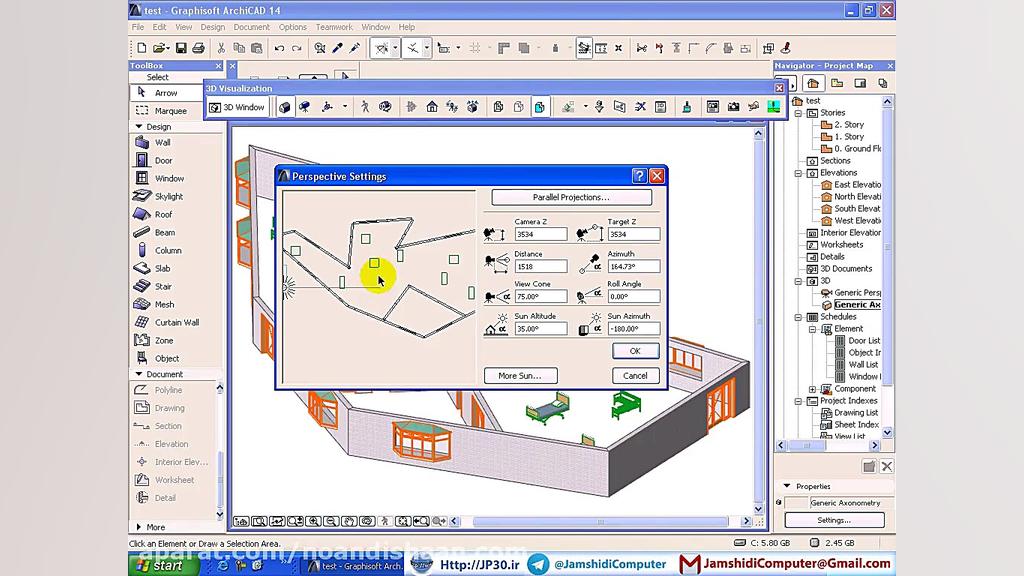This screenshot has height=576, width=1024.
Task: Click the New document toolbar icon
Action: [x=142, y=48]
